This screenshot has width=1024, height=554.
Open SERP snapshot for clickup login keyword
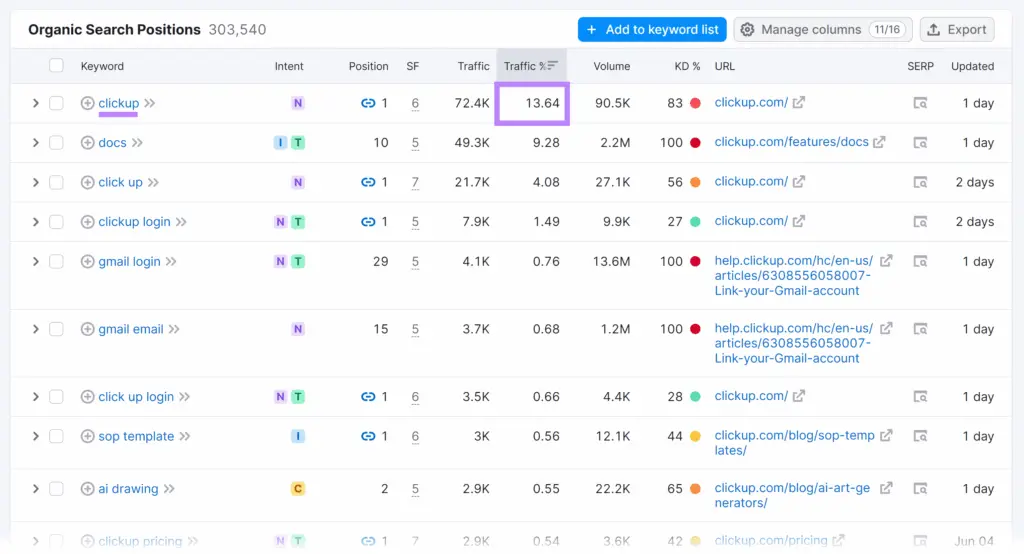(x=920, y=222)
